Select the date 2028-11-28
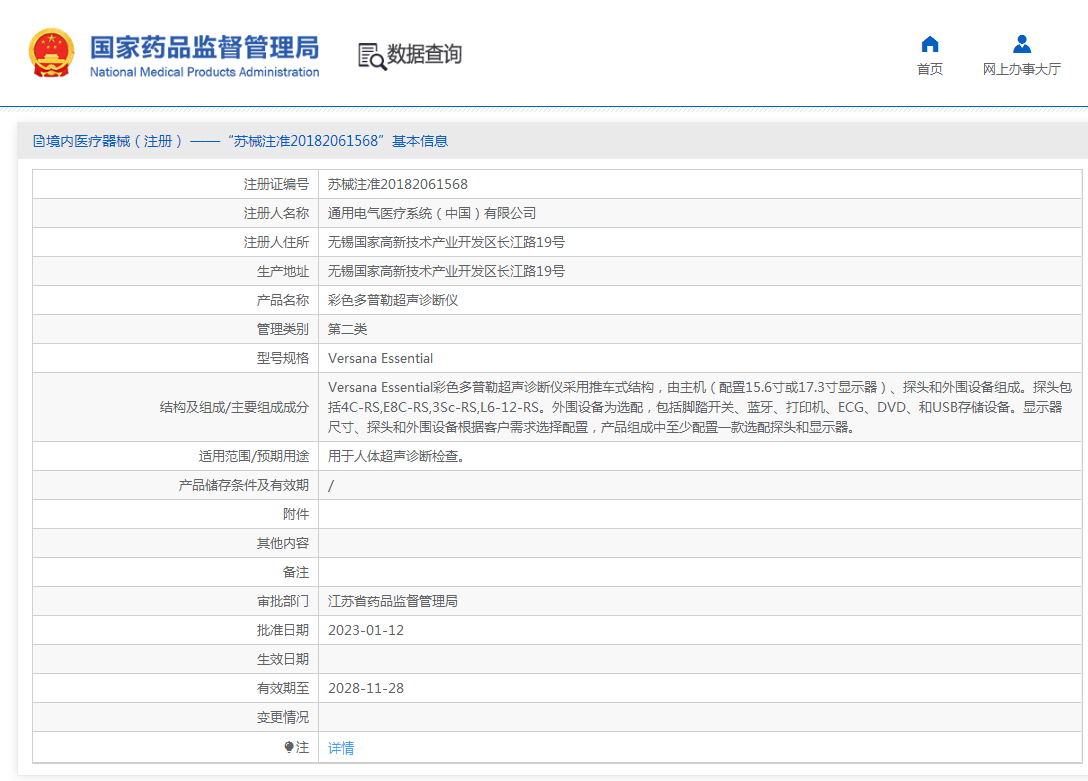 pyautogui.click(x=366, y=689)
